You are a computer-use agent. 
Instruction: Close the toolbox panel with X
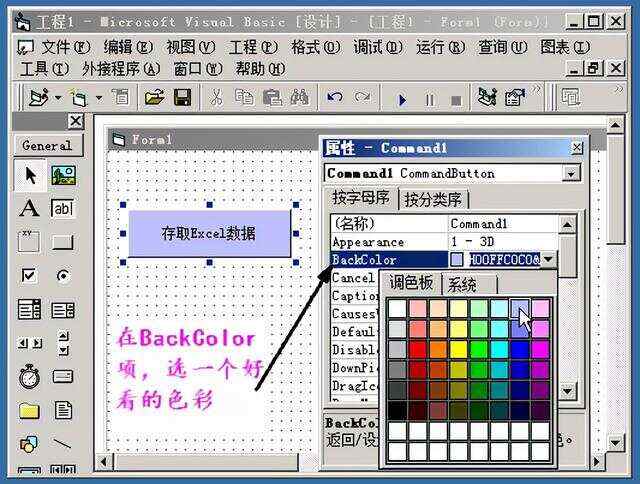pyautogui.click(x=76, y=121)
